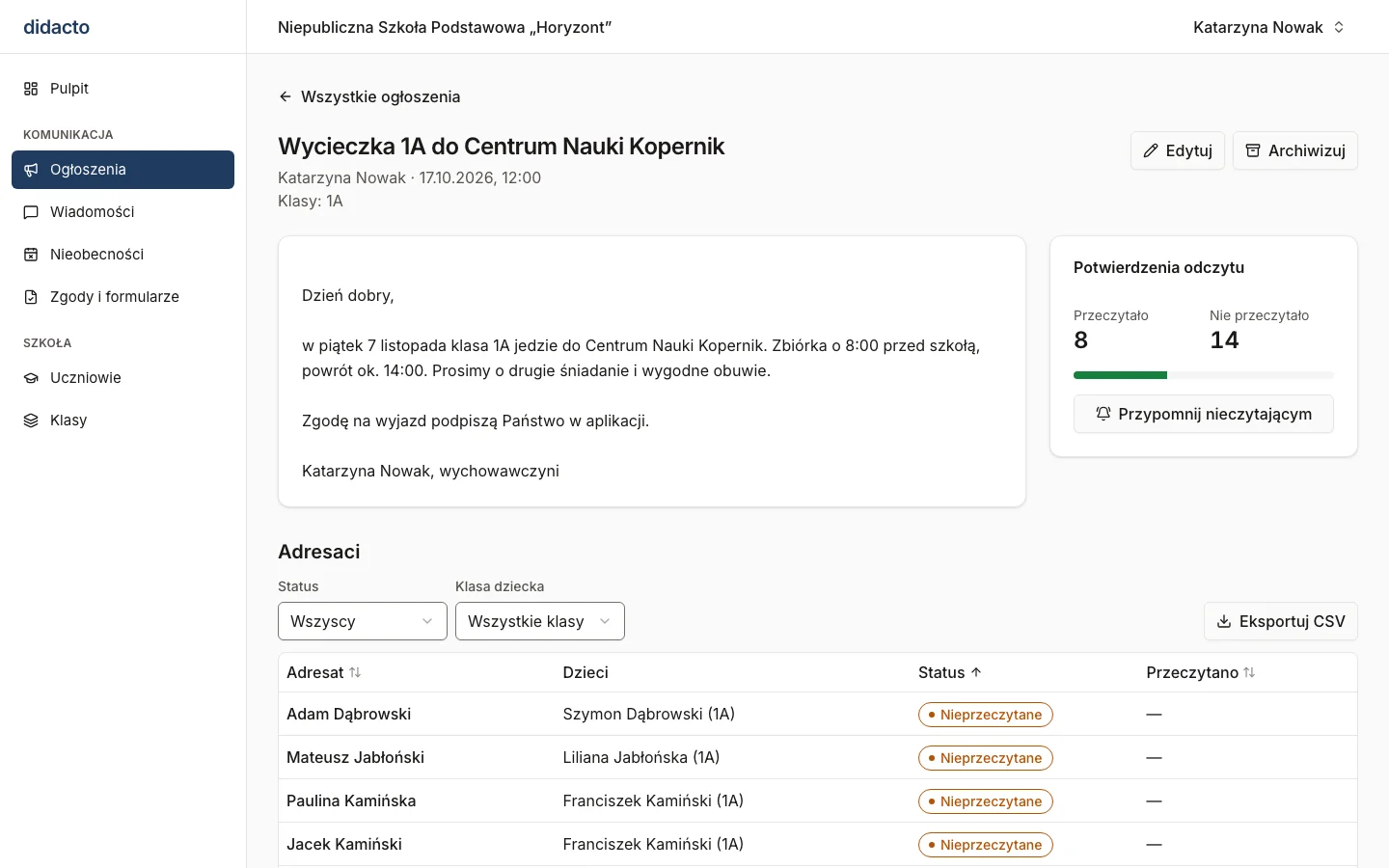Go to Pulpit in the sidebar
This screenshot has height=868, width=1389.
click(123, 89)
